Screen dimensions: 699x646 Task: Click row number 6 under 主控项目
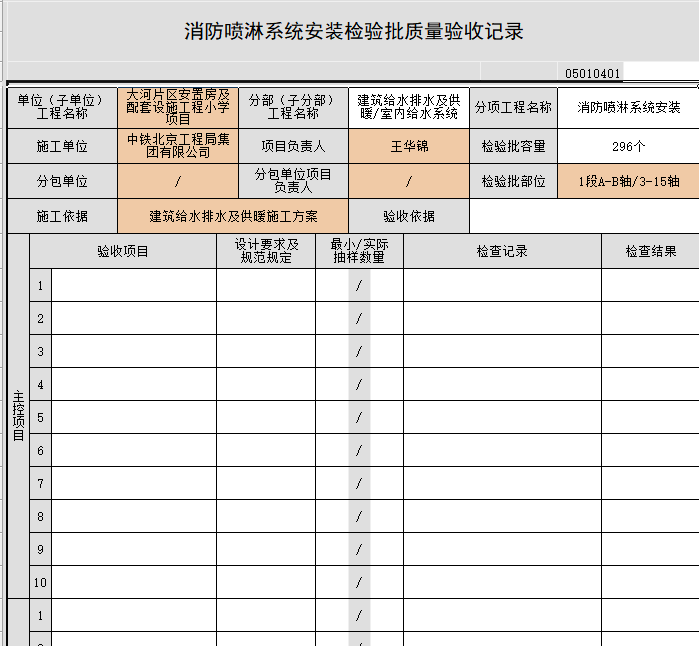coord(41,450)
